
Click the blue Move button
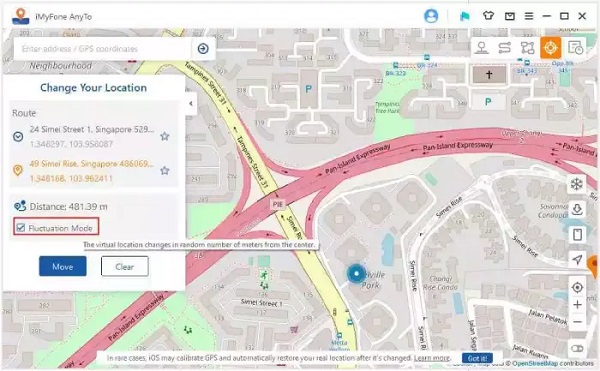click(63, 266)
